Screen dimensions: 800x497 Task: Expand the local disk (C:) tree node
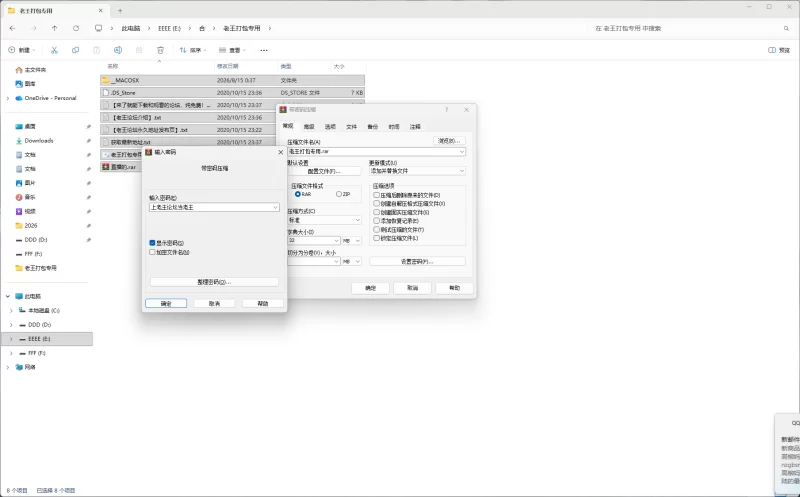coord(11,310)
